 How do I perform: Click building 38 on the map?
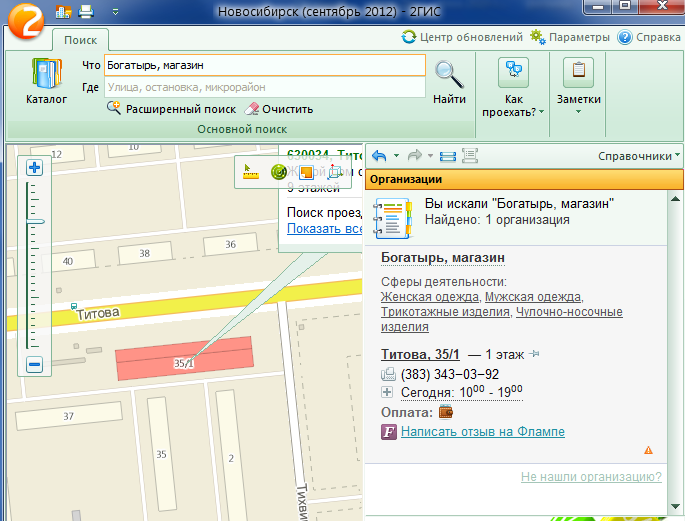click(x=145, y=253)
